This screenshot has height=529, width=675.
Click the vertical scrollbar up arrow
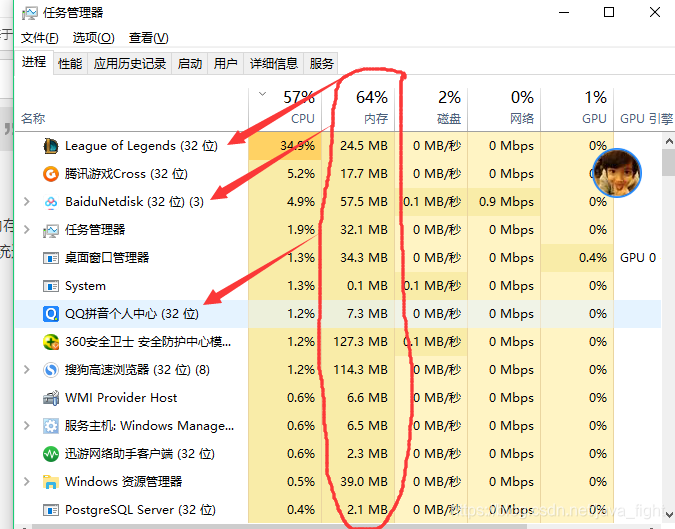[669, 141]
